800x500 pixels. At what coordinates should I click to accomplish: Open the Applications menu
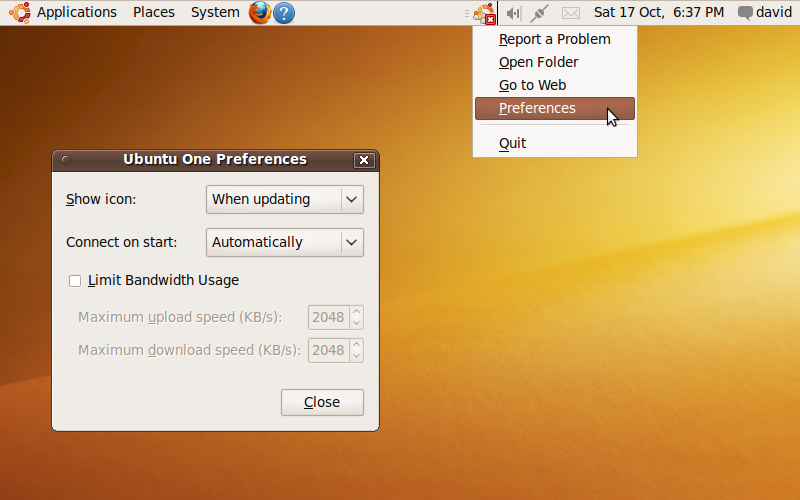pos(77,12)
